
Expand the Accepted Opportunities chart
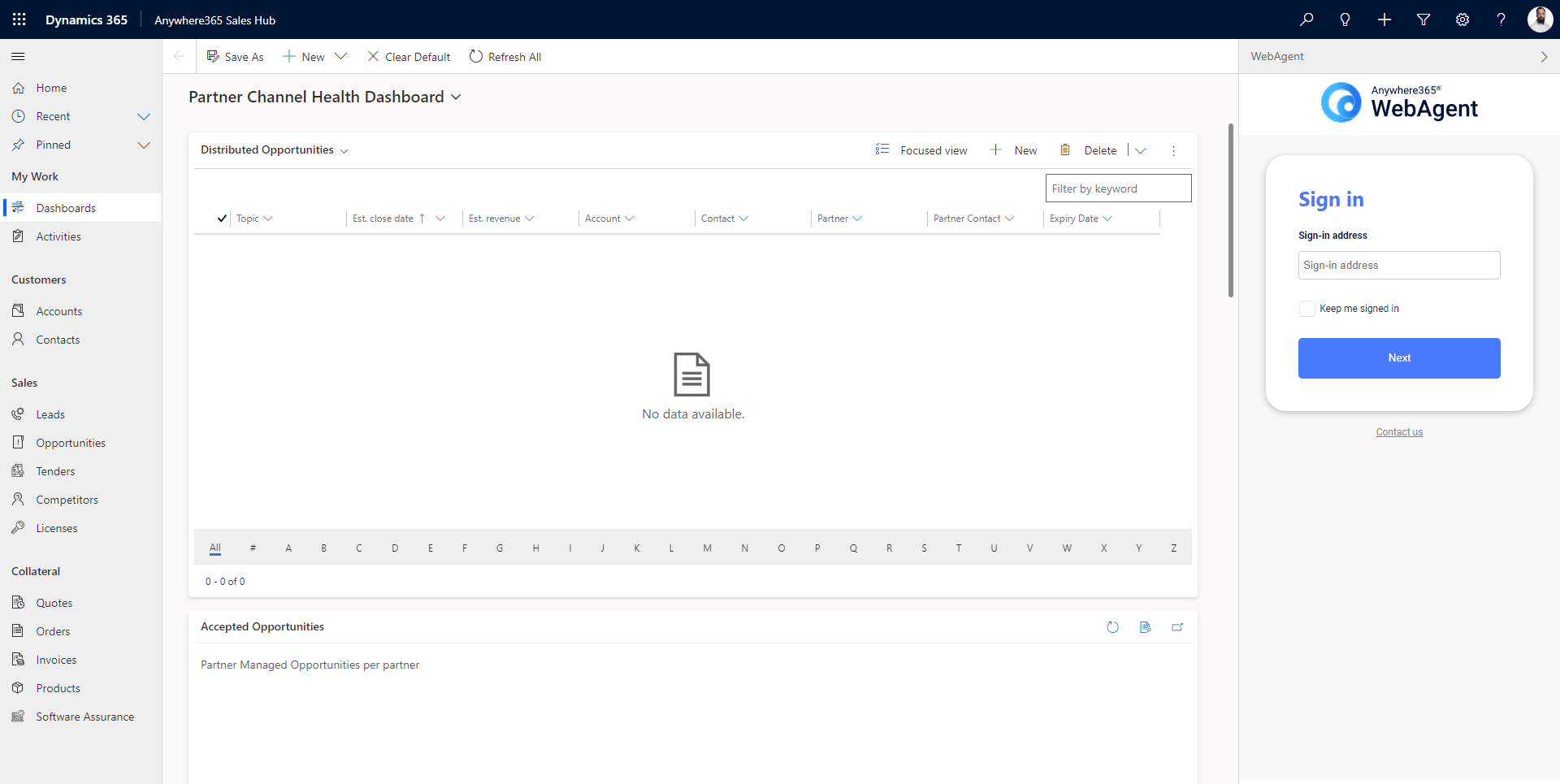coord(1177,627)
